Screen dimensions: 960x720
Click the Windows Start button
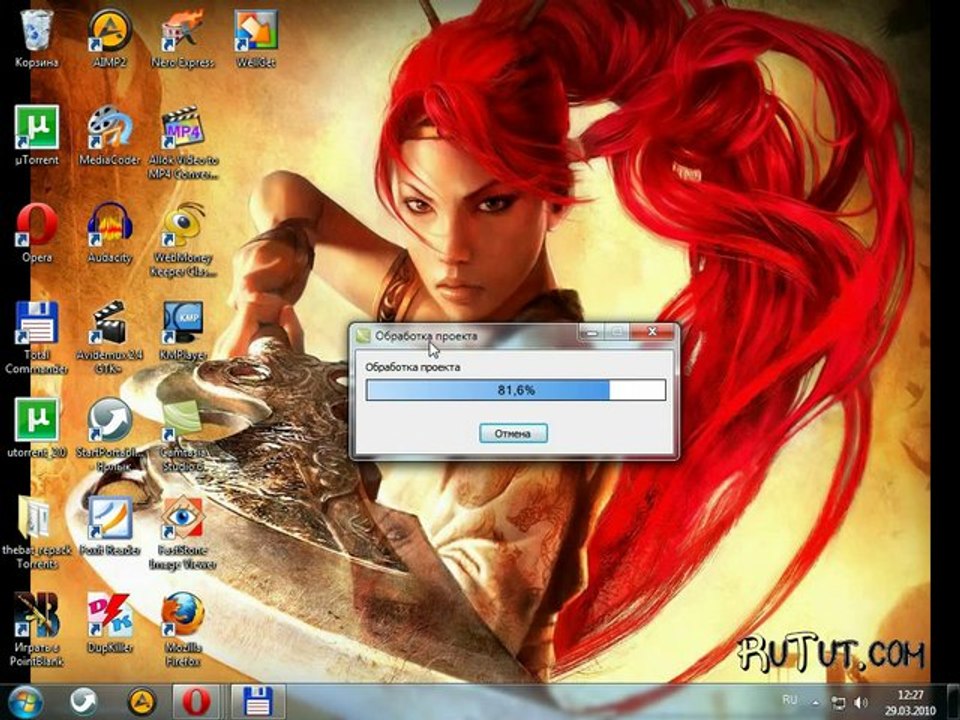25,702
